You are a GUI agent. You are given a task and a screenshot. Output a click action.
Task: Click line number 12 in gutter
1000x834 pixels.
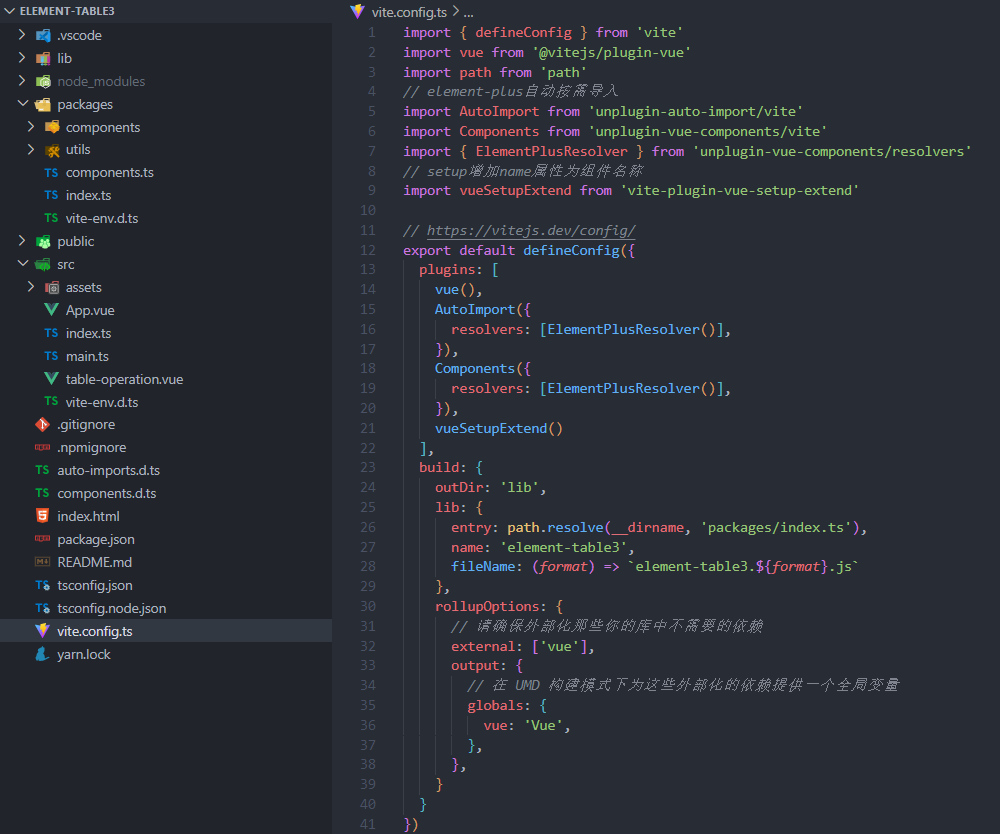(368, 250)
